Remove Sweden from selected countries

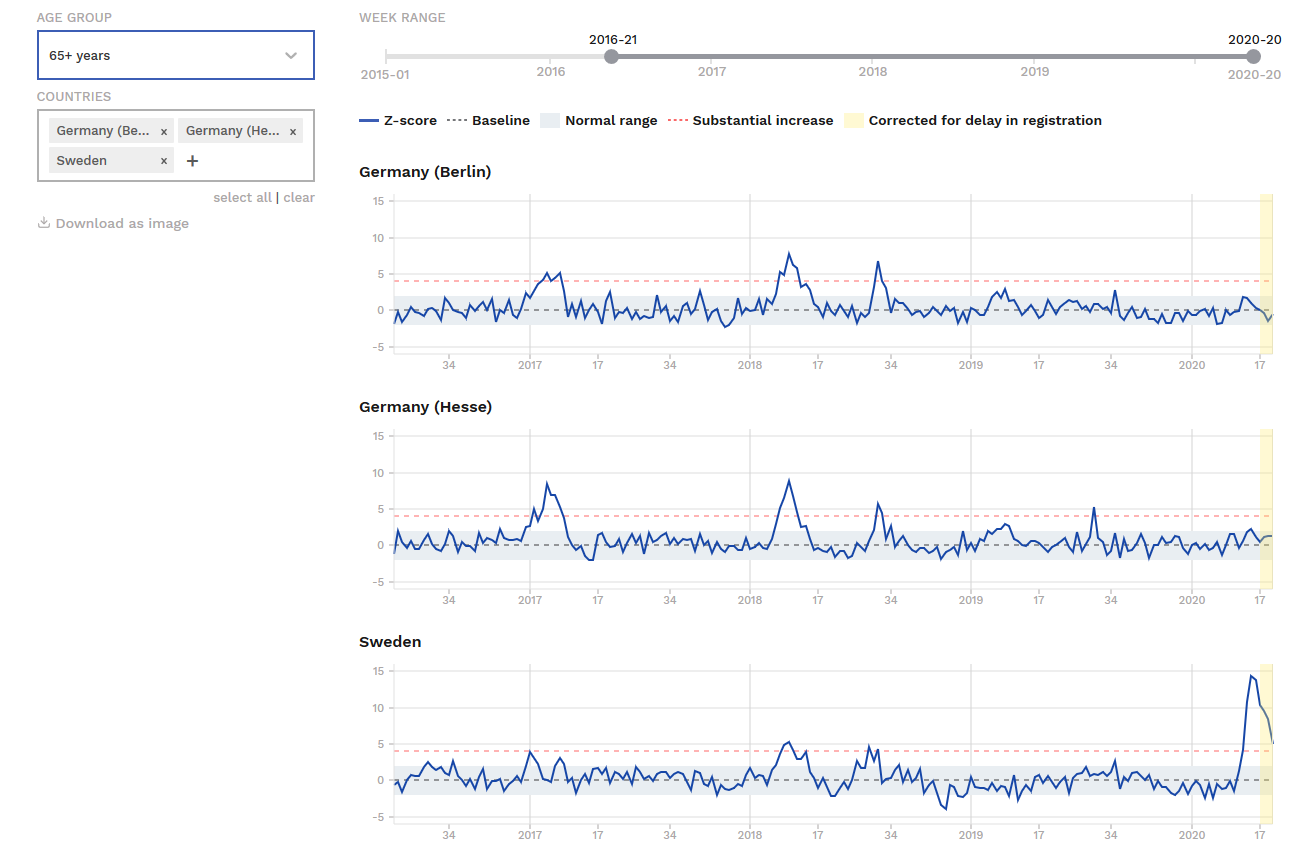(164, 161)
